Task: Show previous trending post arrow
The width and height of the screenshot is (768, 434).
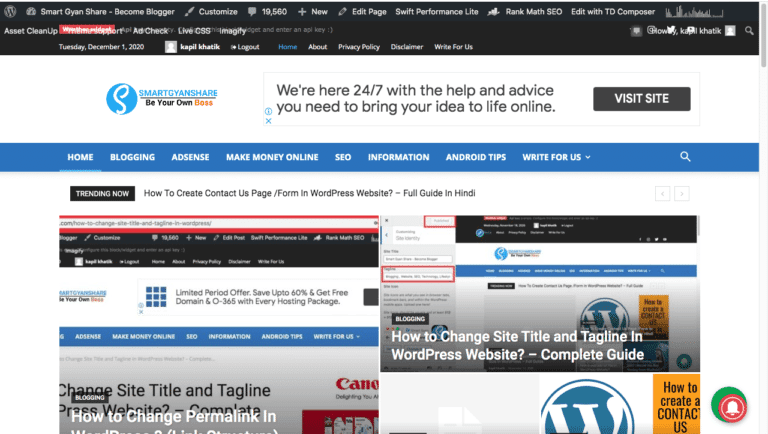Action: pyautogui.click(x=663, y=193)
